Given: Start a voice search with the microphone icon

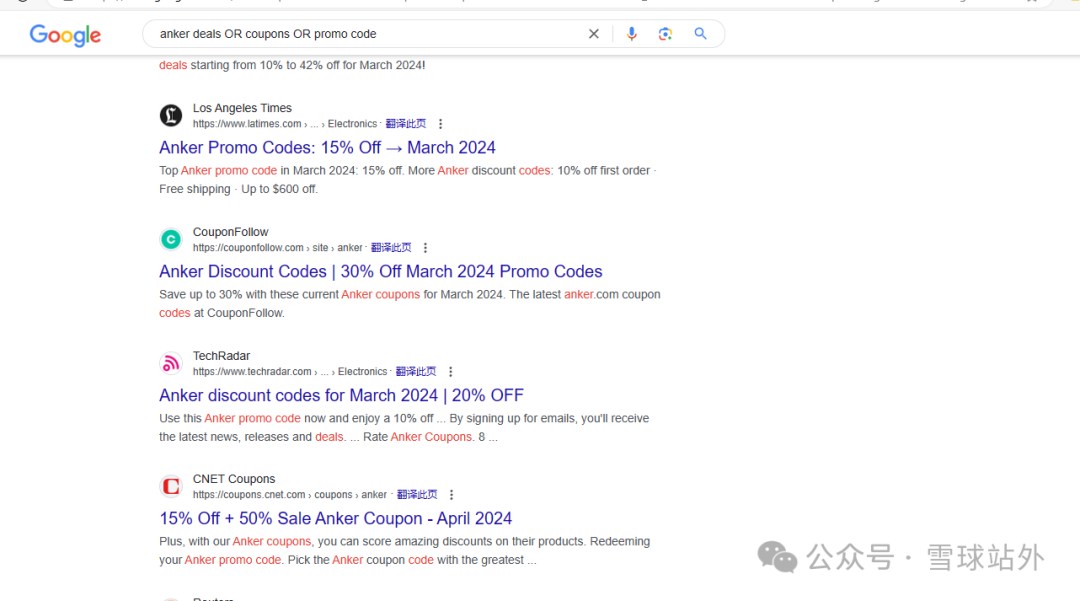Looking at the screenshot, I should pyautogui.click(x=632, y=33).
